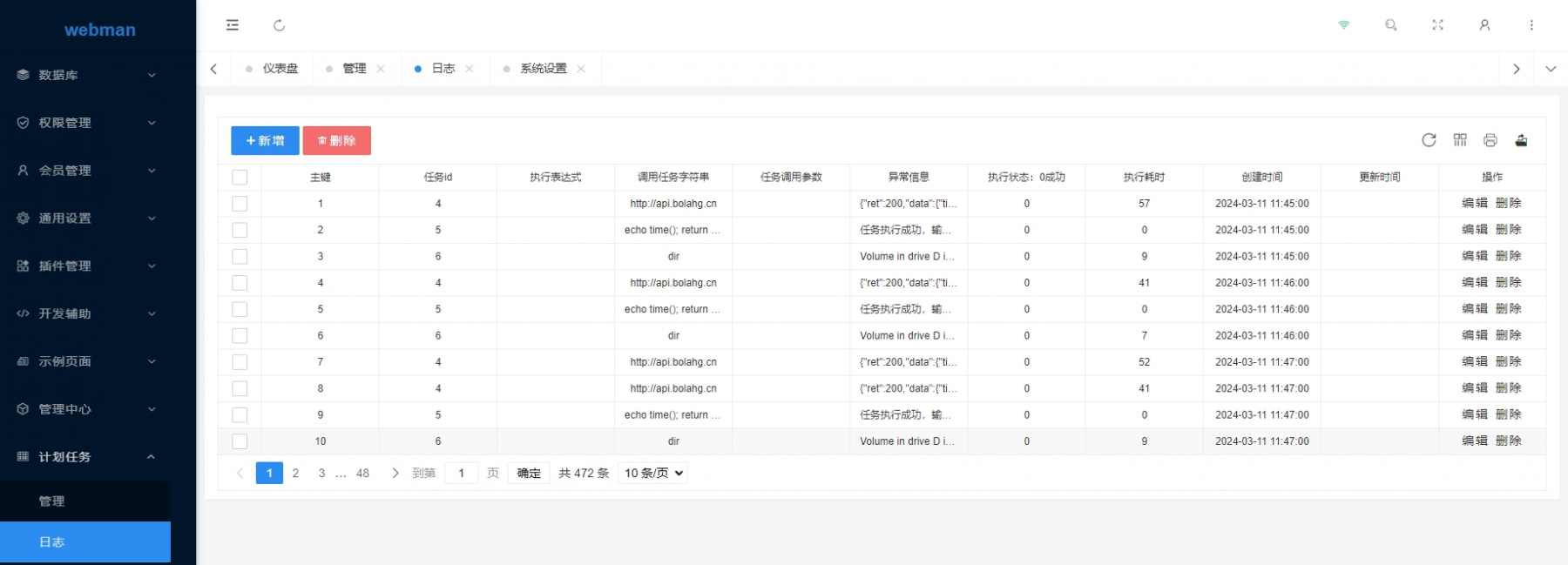
Task: Click the red 删除 button
Action: (337, 140)
